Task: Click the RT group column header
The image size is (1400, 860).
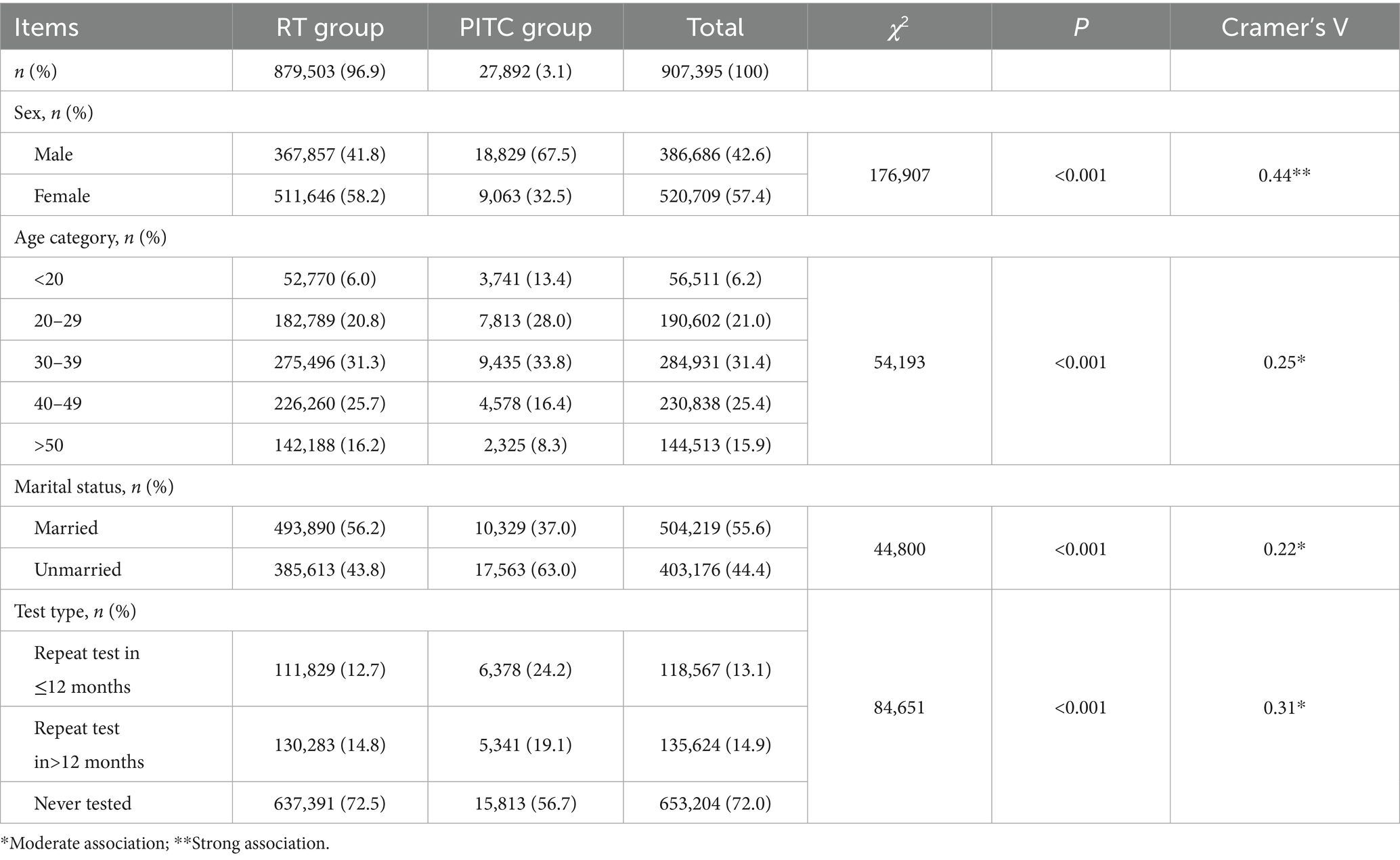Action: tap(330, 27)
